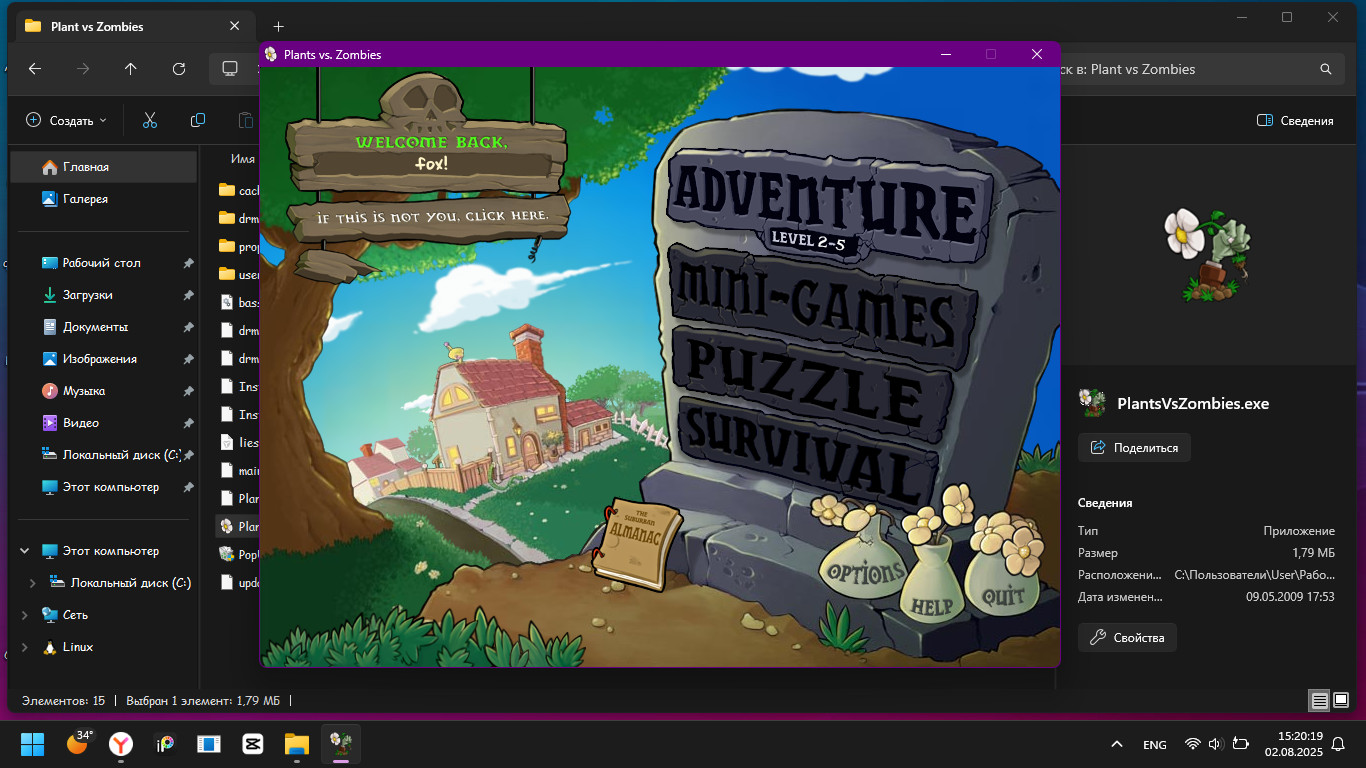Viewport: 1366px width, 768px height.
Task: Select the 'user' folder in file list
Action: click(x=238, y=274)
